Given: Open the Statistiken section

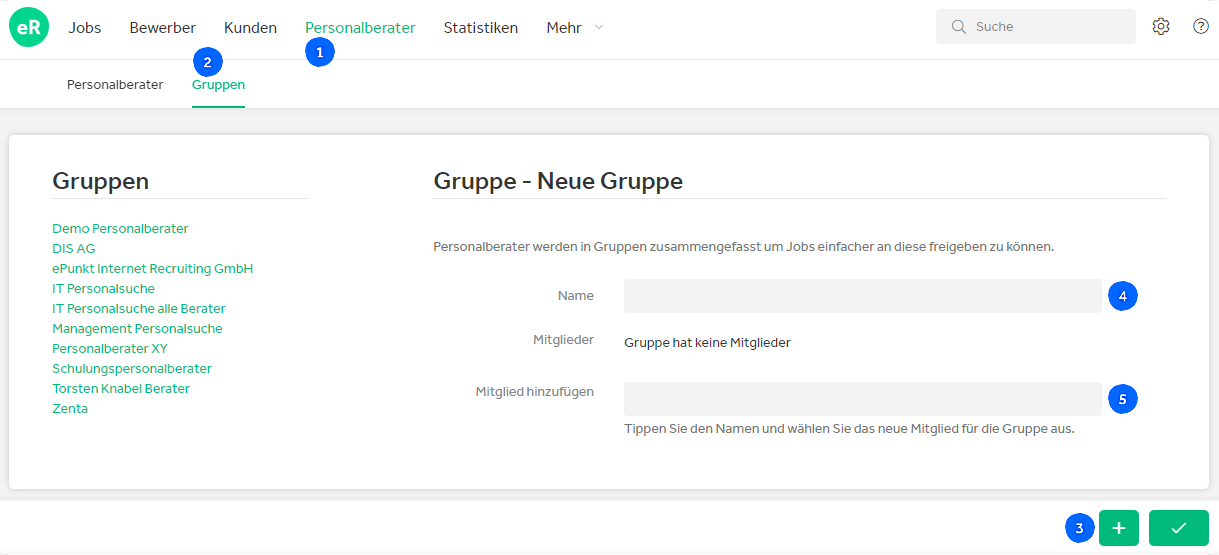Looking at the screenshot, I should (481, 28).
